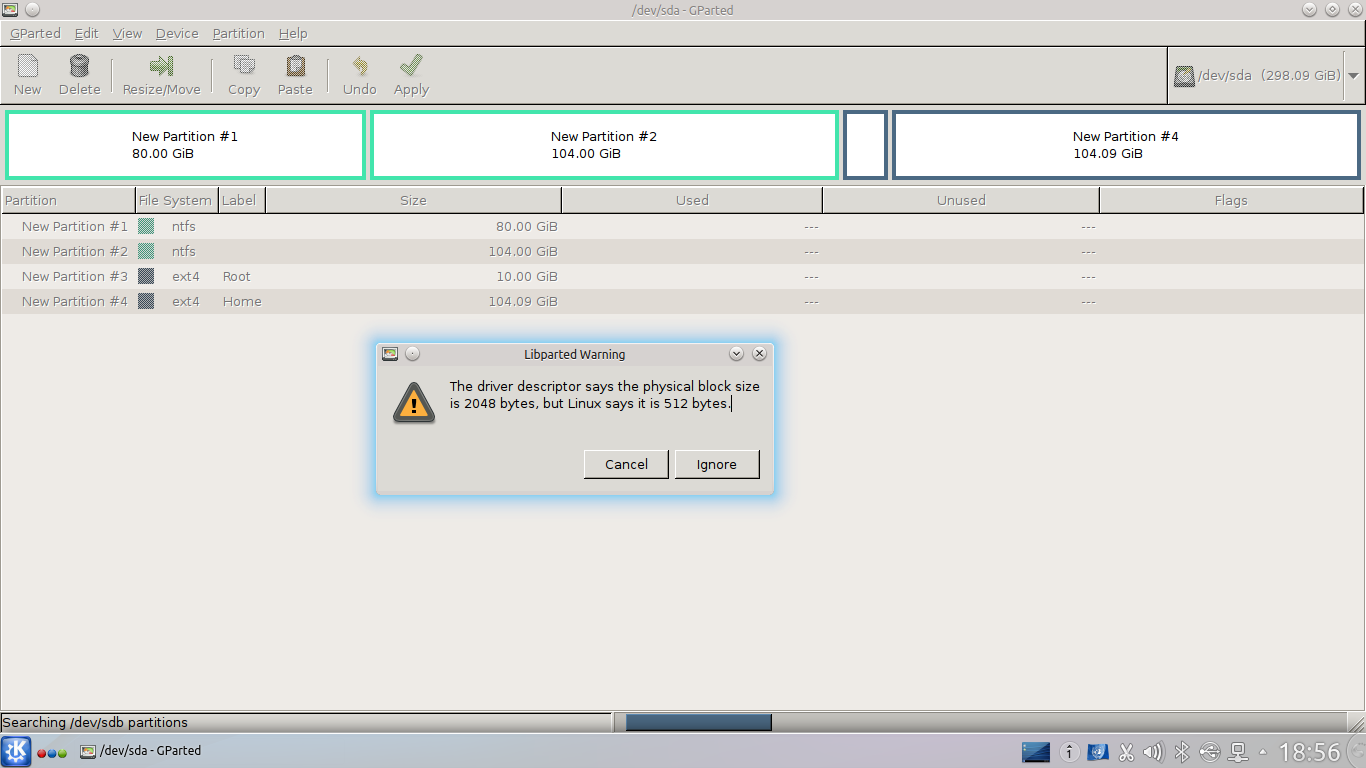Screen dimensions: 1366x768
Task: Click the desktop pager icon in the tray
Action: click(1036, 752)
